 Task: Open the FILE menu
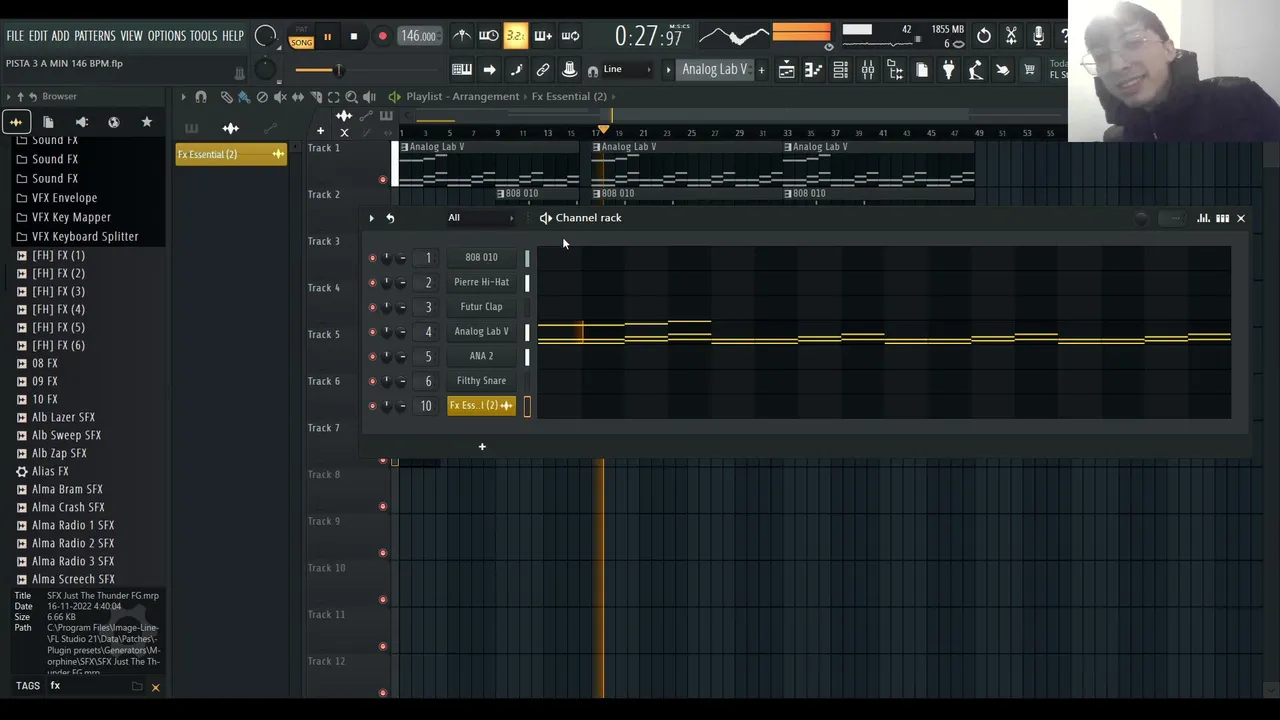coord(15,36)
